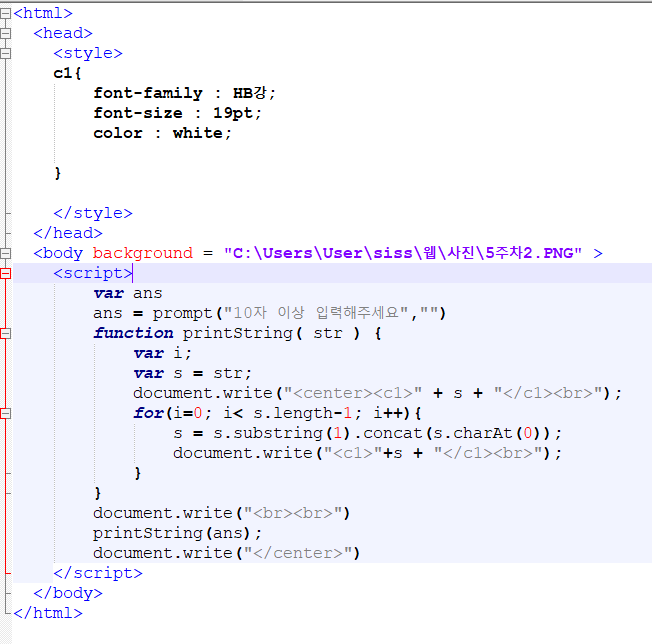
Task: Click the 'for(i=0; i< s.length-1; i++){' line
Action: coord(277,413)
